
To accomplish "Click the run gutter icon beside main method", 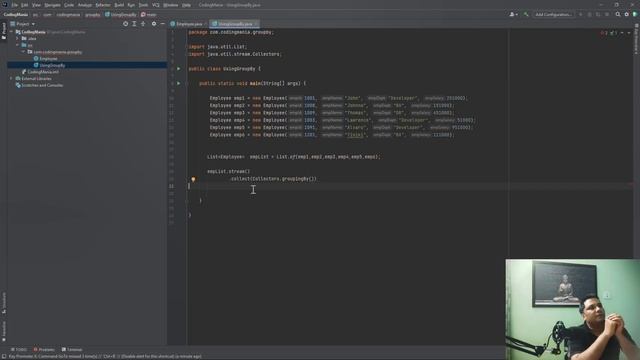I will coord(178,83).
